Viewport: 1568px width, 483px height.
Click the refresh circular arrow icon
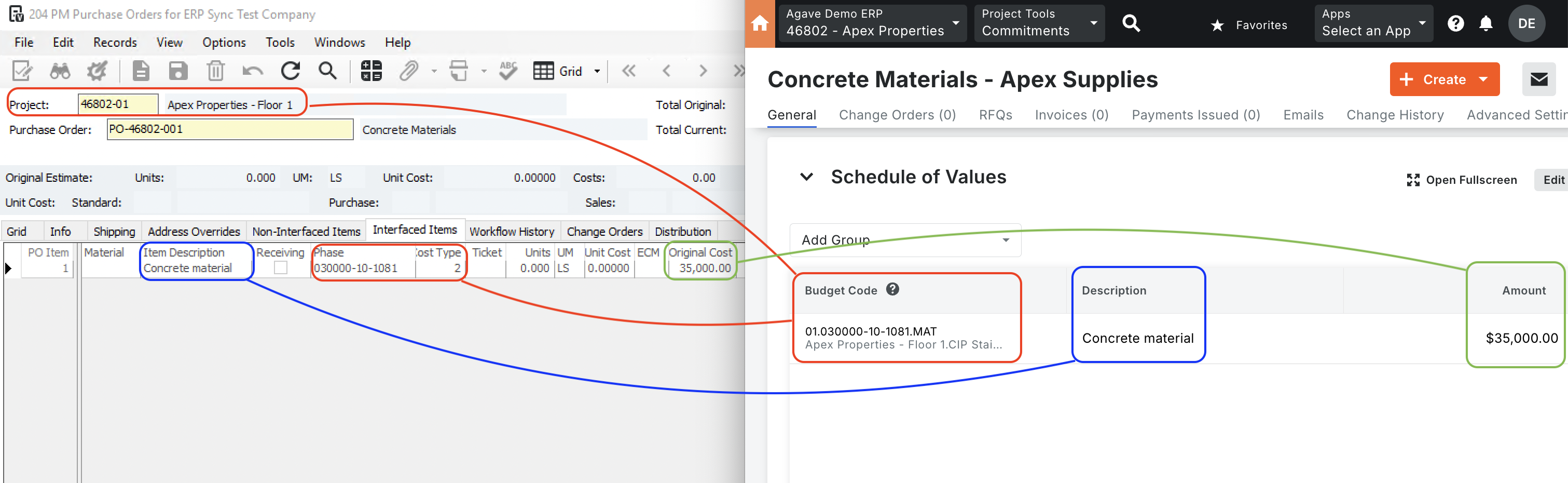(x=291, y=71)
